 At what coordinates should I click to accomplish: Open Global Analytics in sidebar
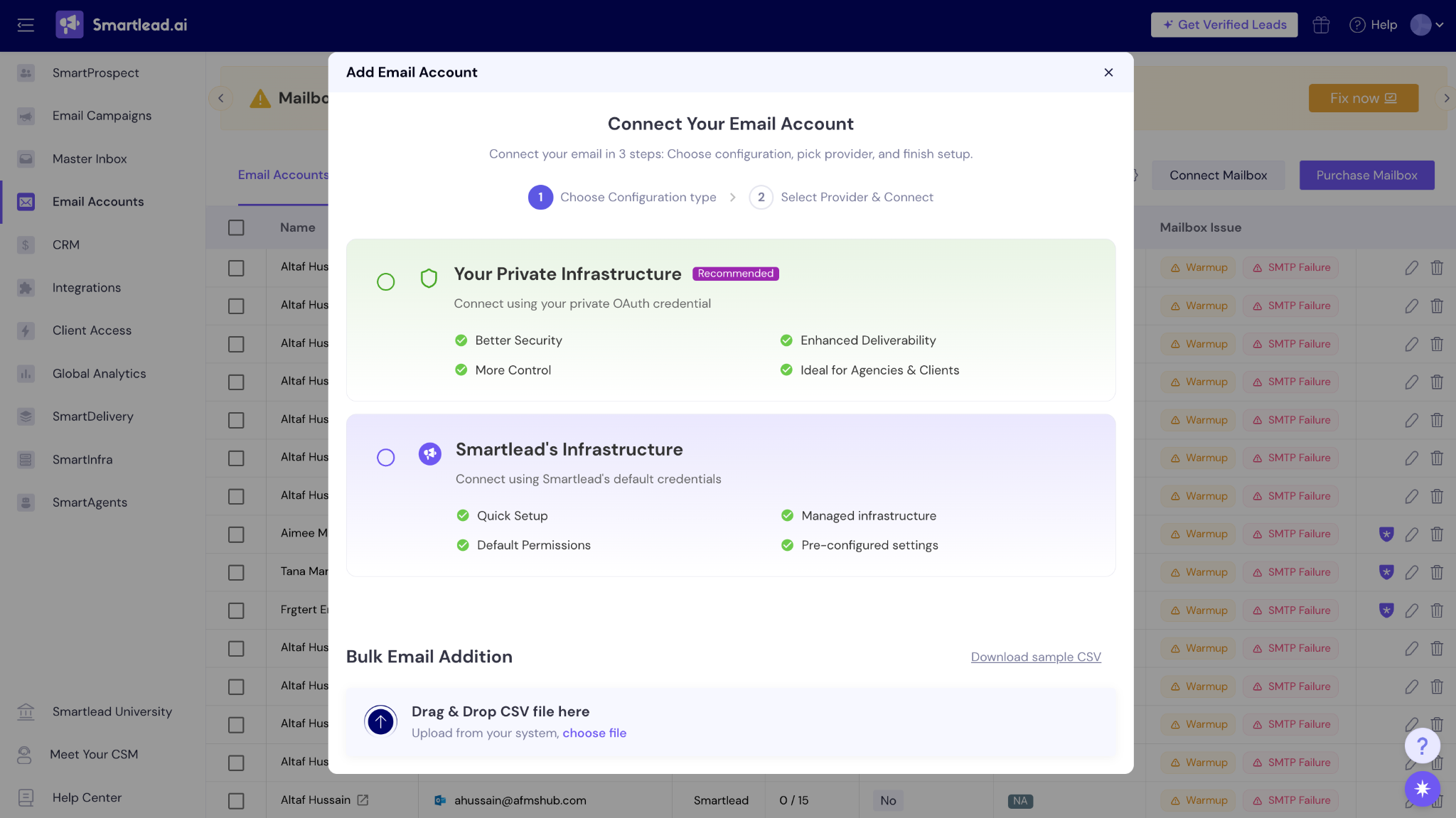pyautogui.click(x=99, y=374)
